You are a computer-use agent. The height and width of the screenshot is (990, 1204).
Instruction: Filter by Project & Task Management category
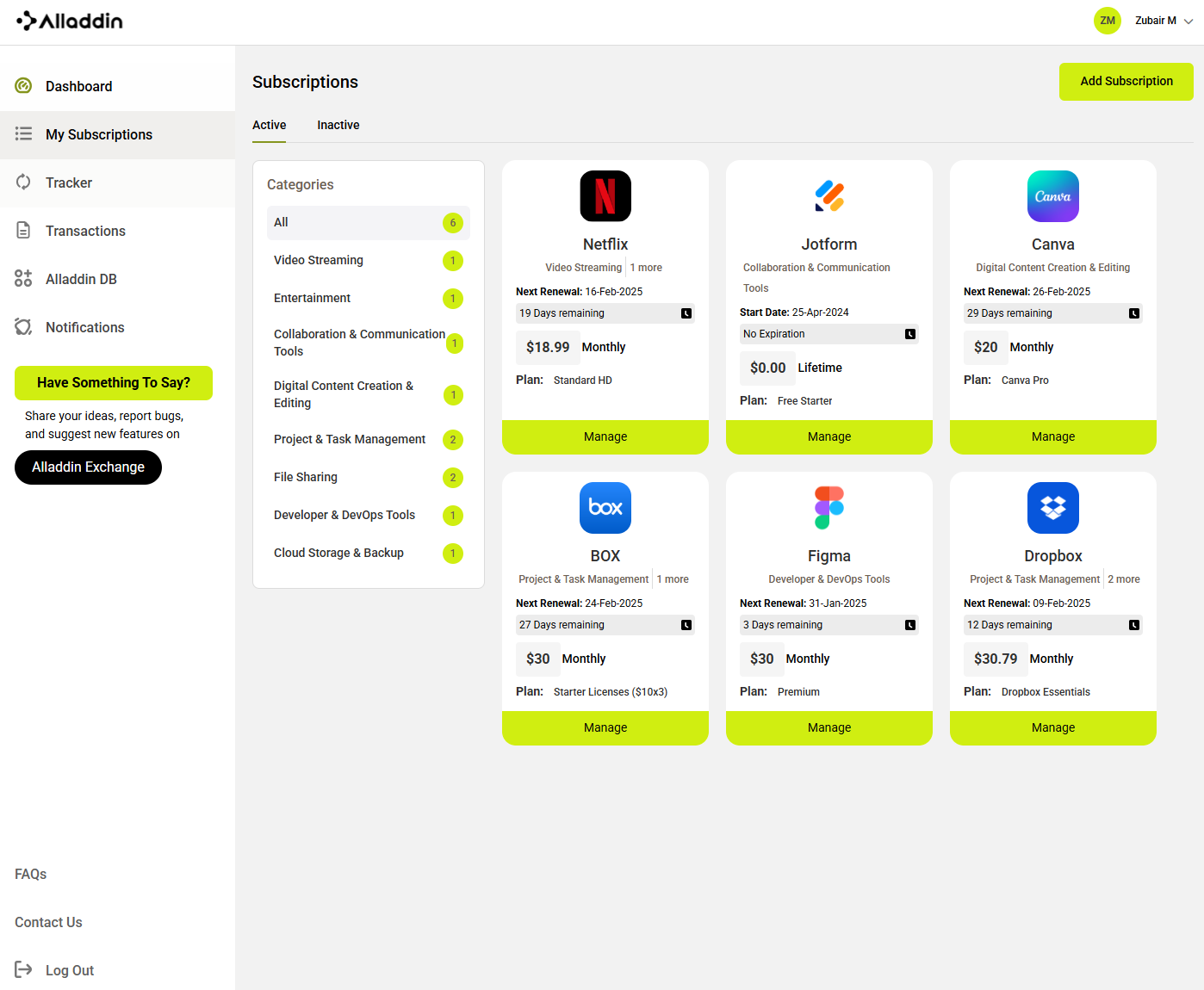coord(369,440)
